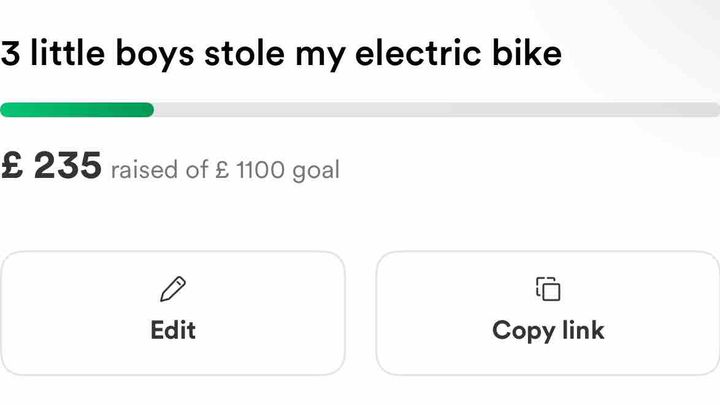Viewport: 720px width, 405px height.
Task: Click the far left start of progress bar
Action: (5, 110)
